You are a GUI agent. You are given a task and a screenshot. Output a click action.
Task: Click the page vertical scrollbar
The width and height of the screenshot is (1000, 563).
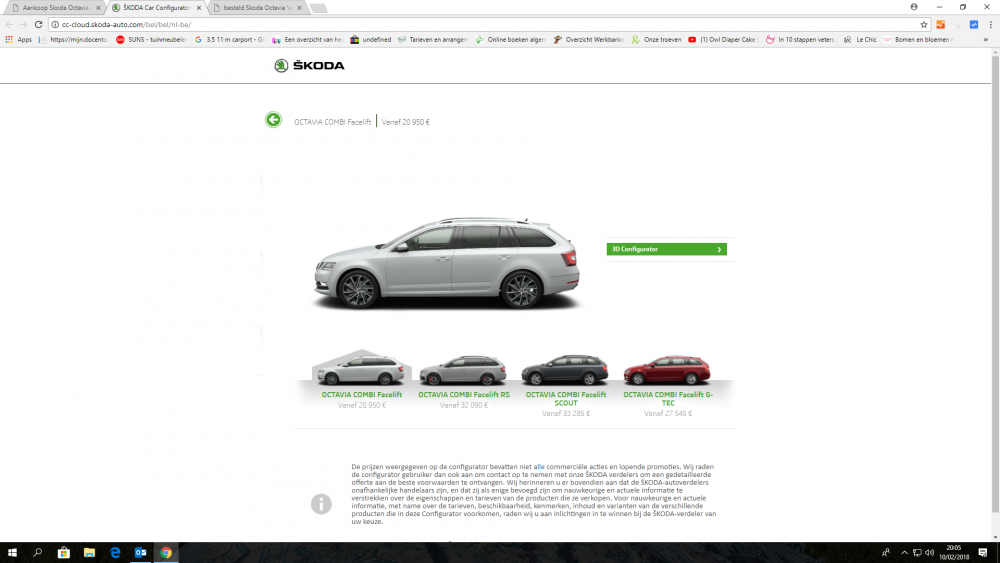pyautogui.click(x=995, y=284)
